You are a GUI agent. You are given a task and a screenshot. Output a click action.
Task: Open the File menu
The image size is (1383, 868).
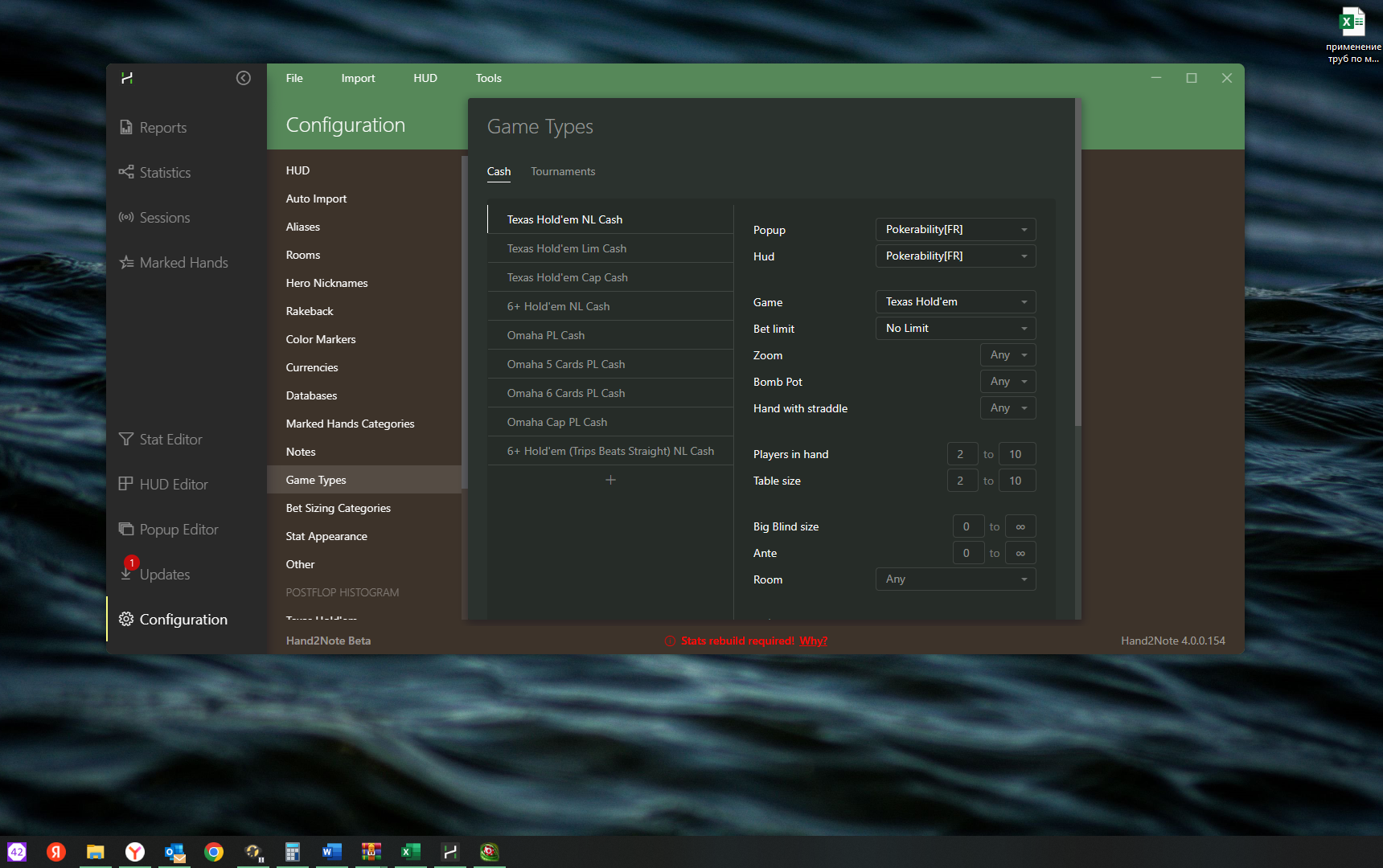pos(294,78)
